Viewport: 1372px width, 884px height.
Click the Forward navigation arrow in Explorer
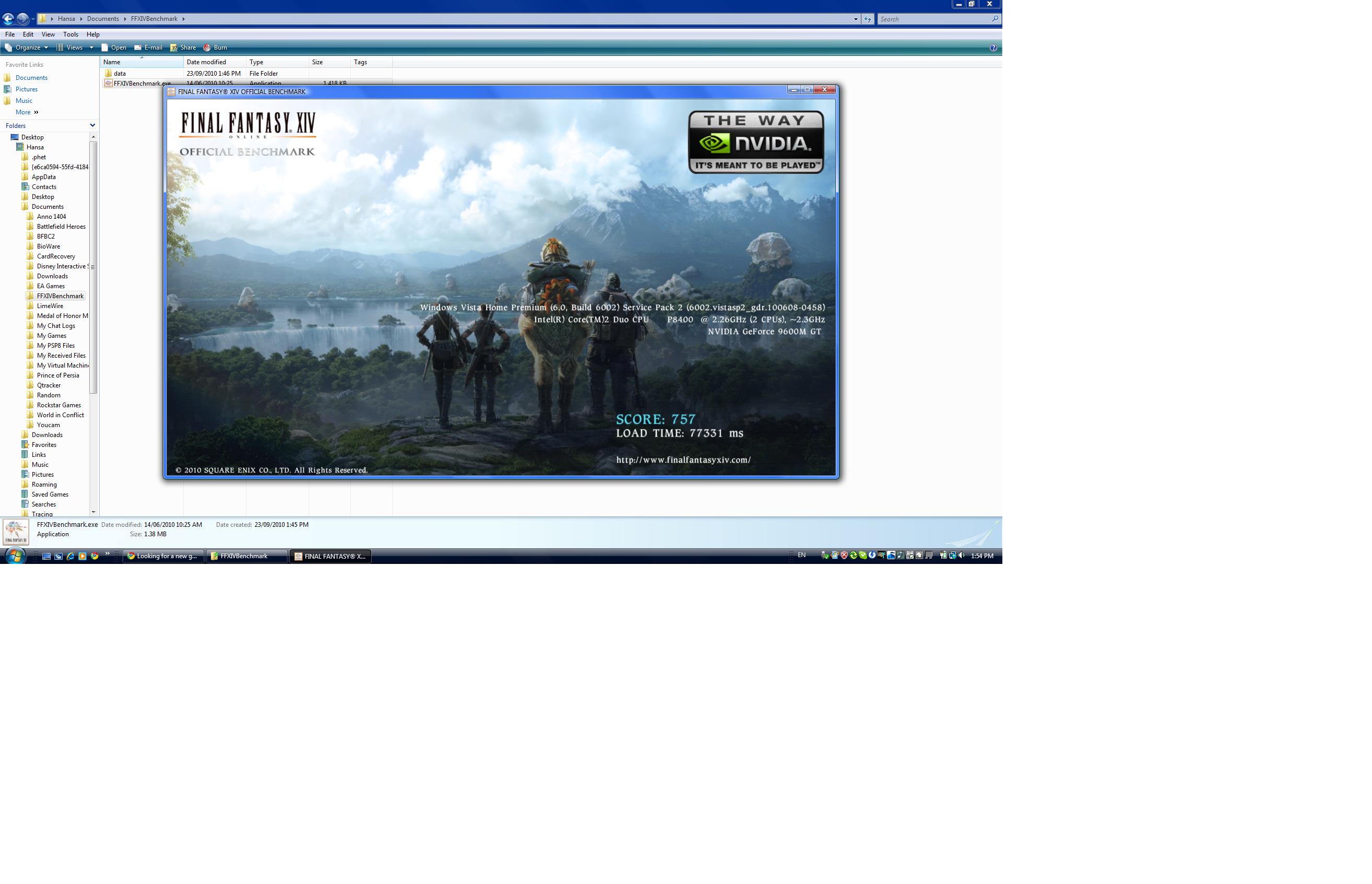[22, 19]
